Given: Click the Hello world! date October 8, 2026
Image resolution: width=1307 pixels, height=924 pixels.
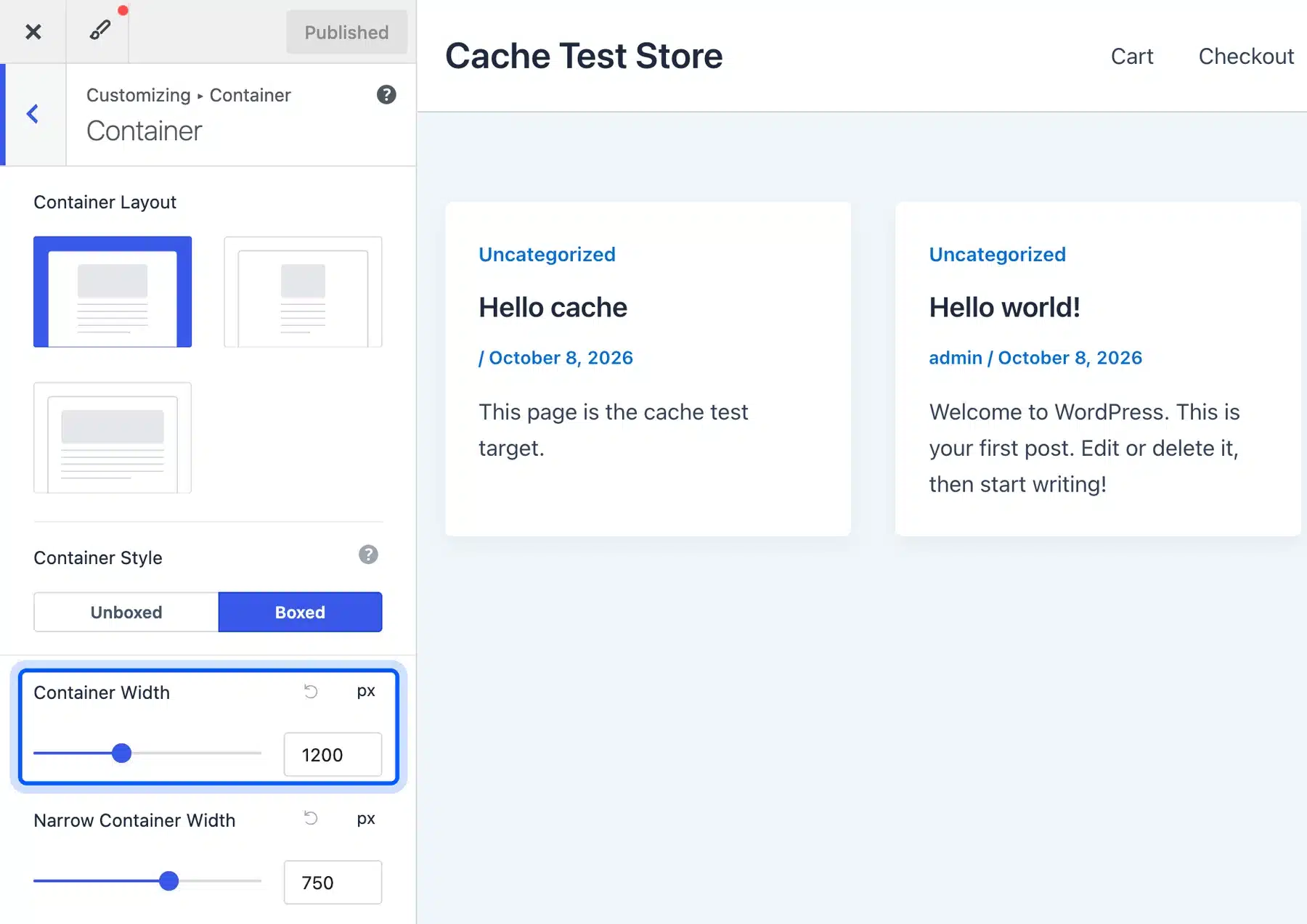Looking at the screenshot, I should [x=1070, y=358].
